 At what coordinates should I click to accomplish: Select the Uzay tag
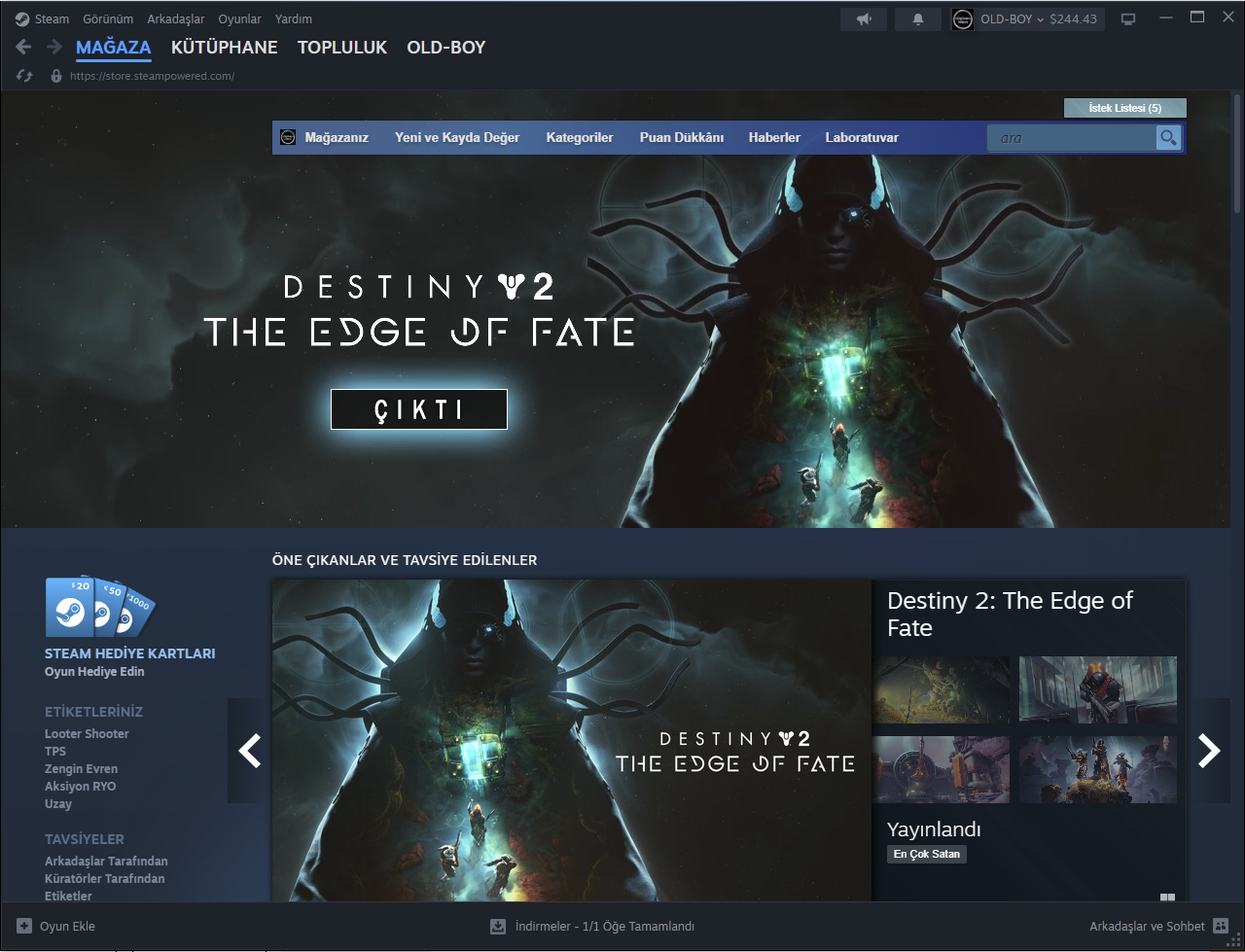[x=58, y=804]
